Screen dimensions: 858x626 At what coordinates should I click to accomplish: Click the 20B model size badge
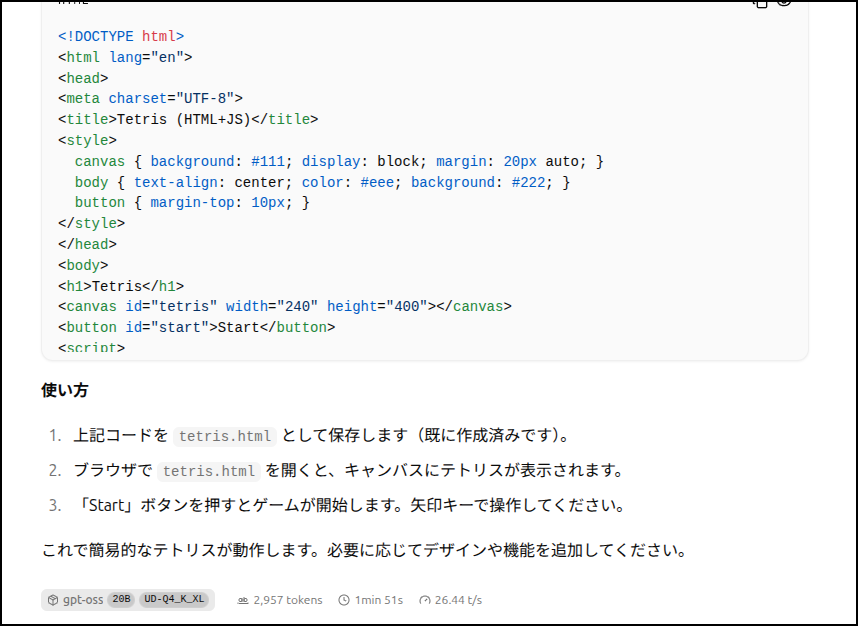[x=121, y=600]
